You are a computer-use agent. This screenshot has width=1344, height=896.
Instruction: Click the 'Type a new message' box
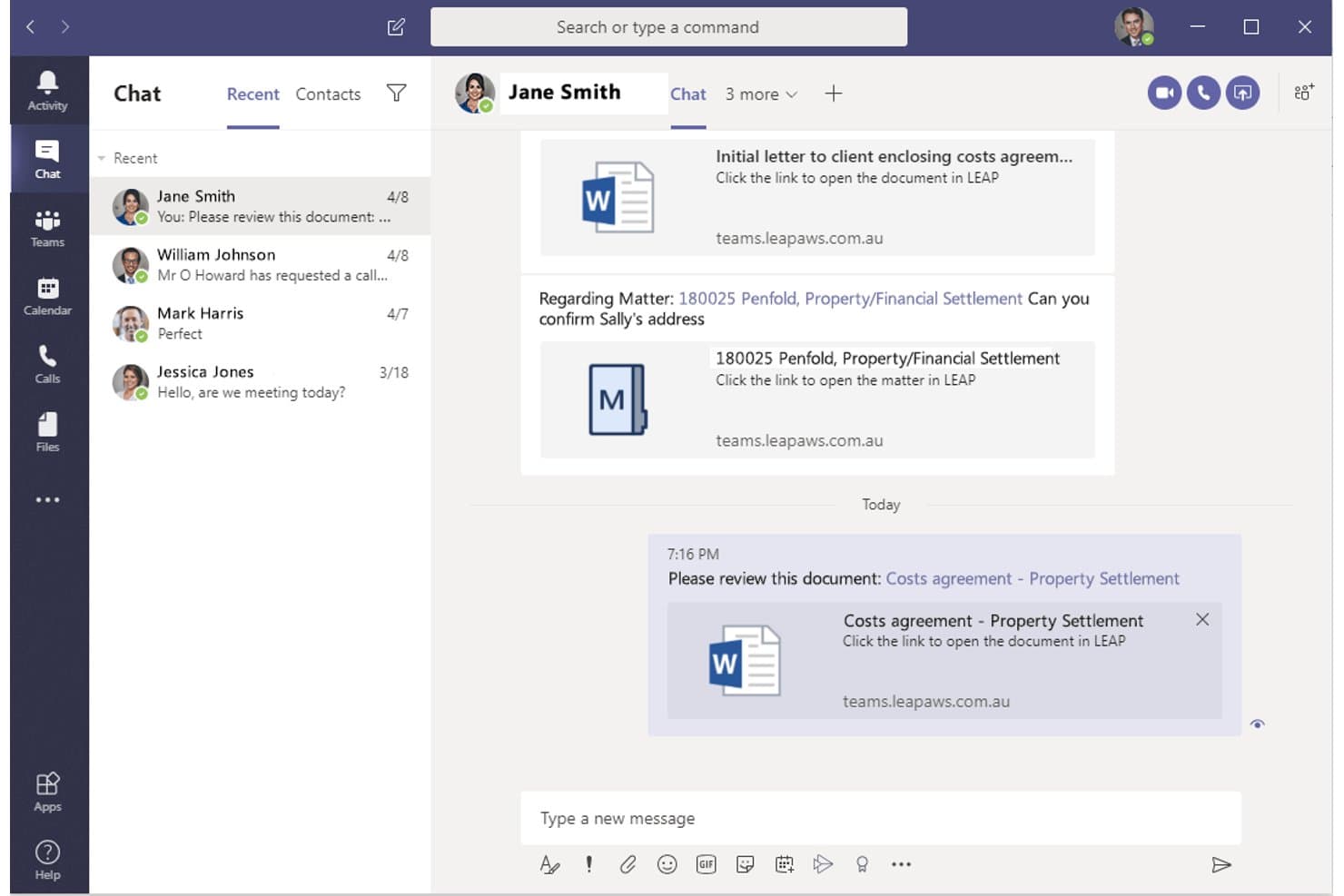tap(881, 818)
